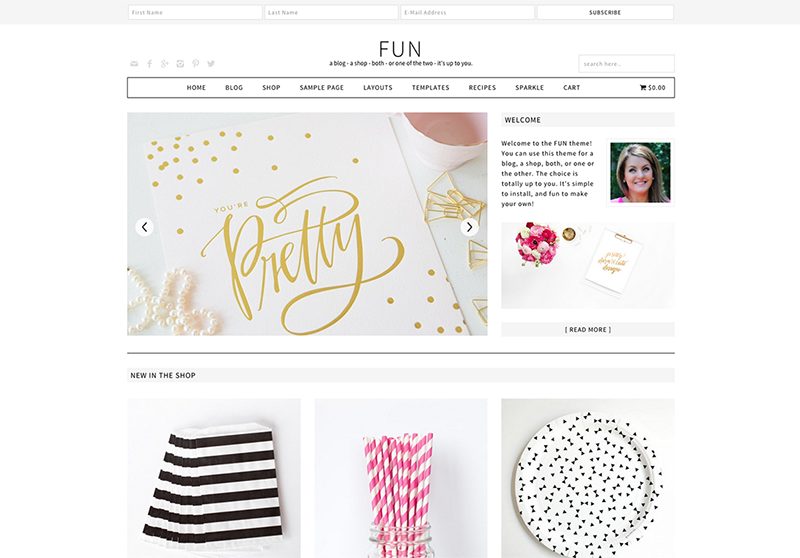Open the Twitter bird icon

(211, 64)
